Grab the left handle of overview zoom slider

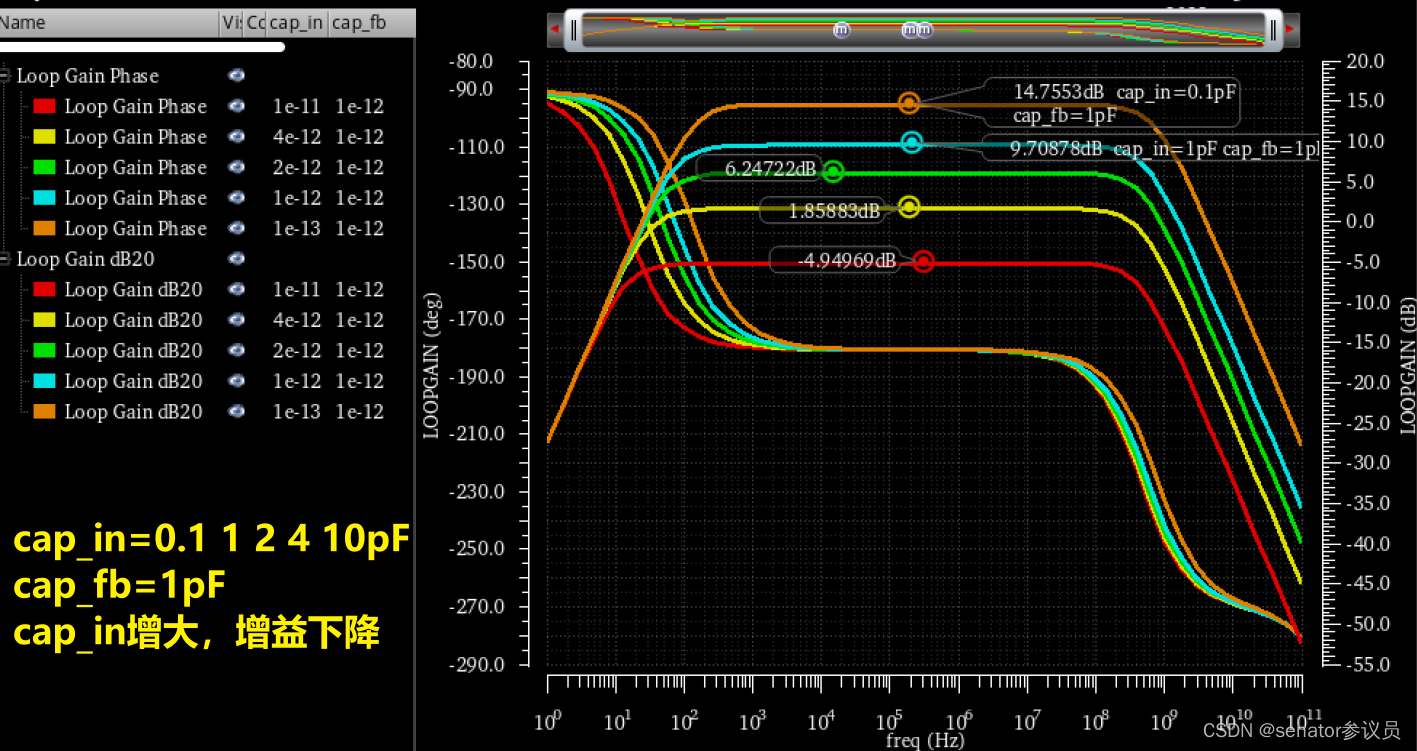[573, 30]
